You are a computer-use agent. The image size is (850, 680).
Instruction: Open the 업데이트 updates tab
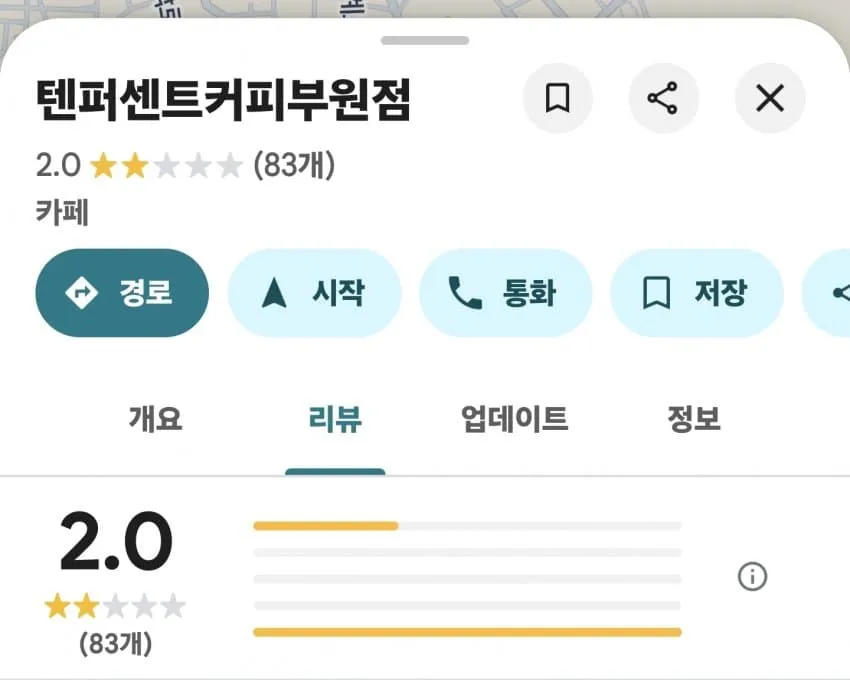pos(514,420)
